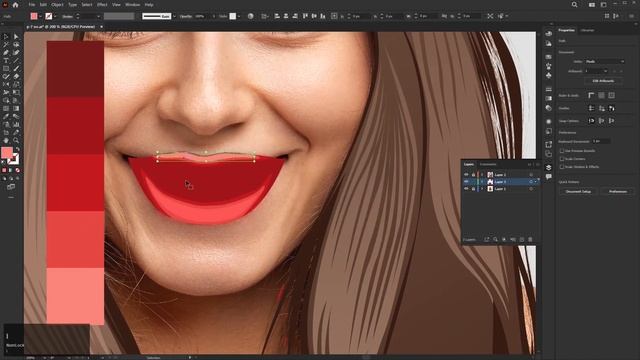Select the Eraser tool
Viewport: 640px width, 360px height.
tap(16, 76)
